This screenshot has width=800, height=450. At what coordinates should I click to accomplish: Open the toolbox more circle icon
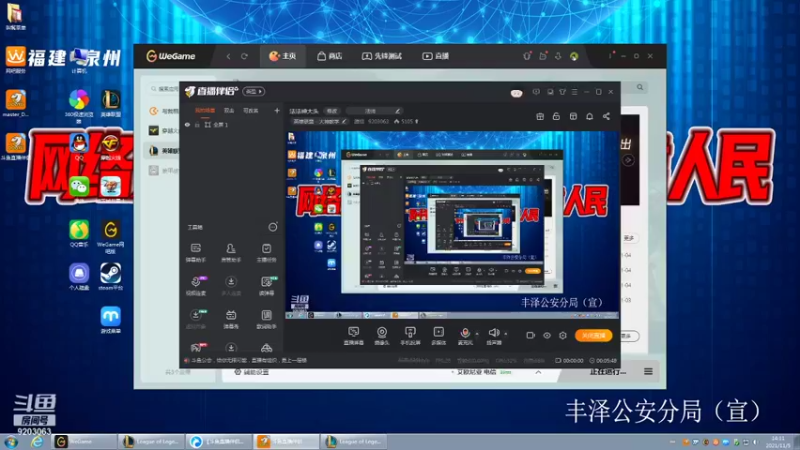273,227
